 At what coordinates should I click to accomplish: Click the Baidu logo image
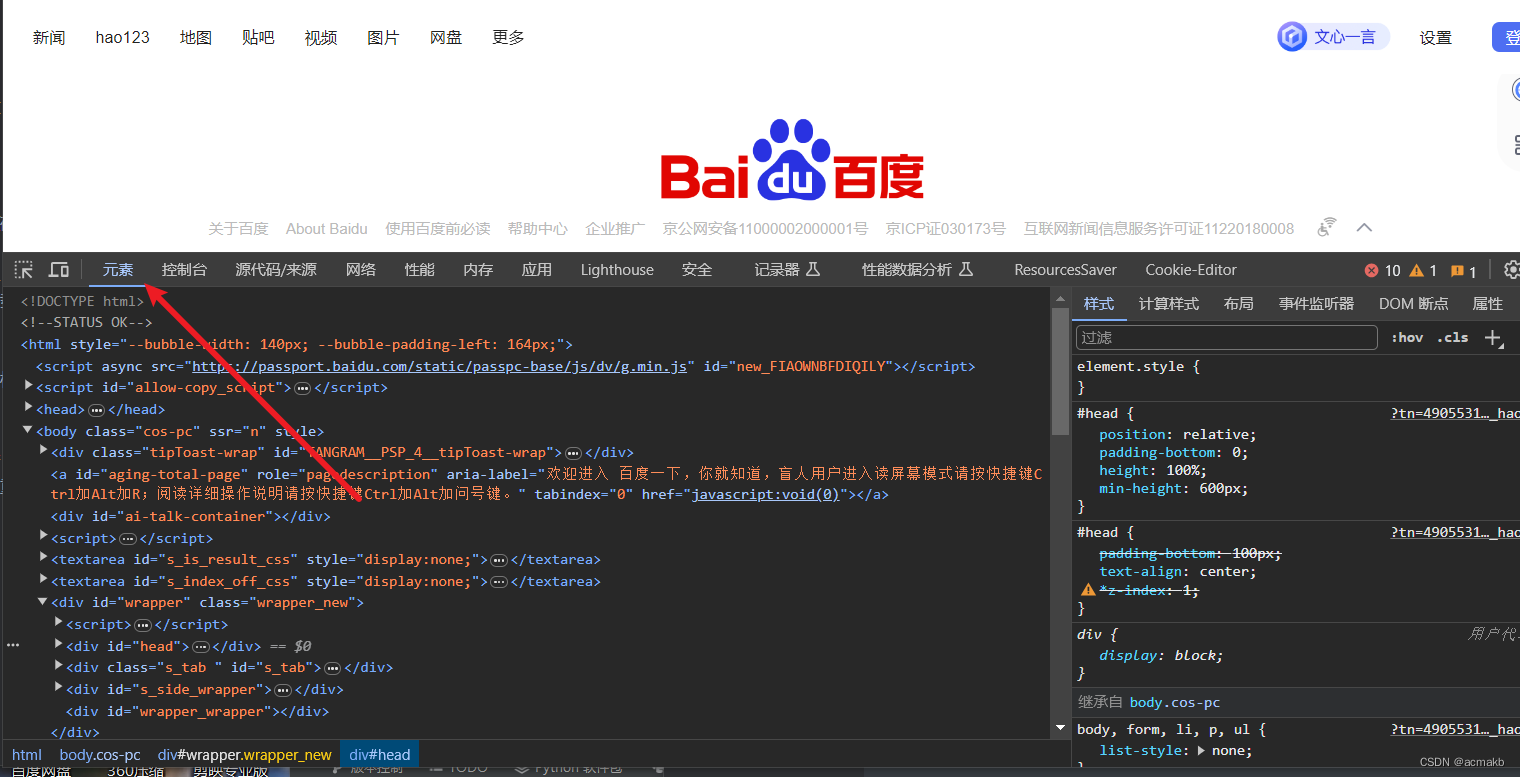pos(792,160)
